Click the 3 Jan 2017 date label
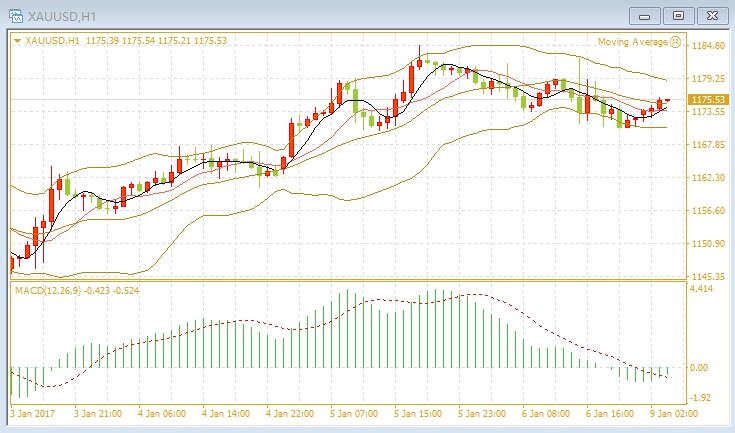 (x=32, y=414)
